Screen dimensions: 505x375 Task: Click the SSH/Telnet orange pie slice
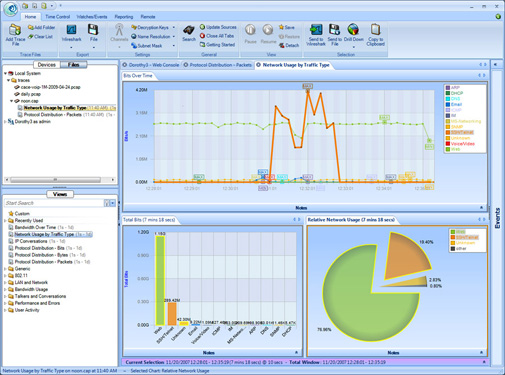point(407,256)
